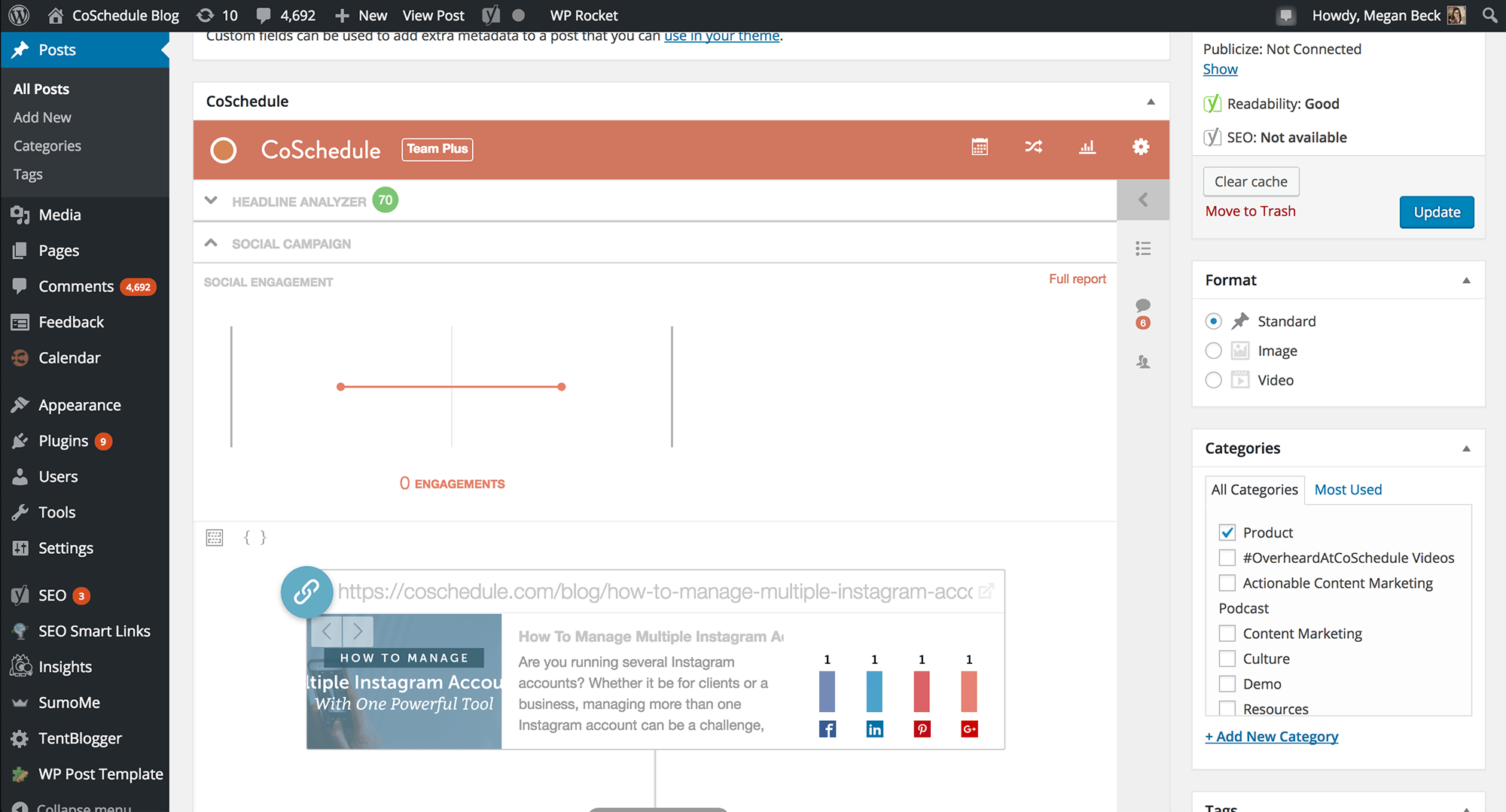
Task: Select the Image post format
Action: click(x=1213, y=351)
